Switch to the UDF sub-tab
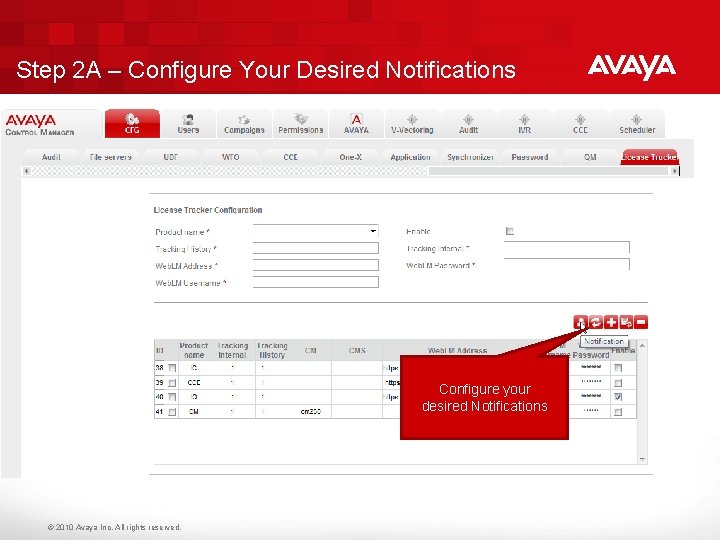The image size is (720, 540). (170, 157)
